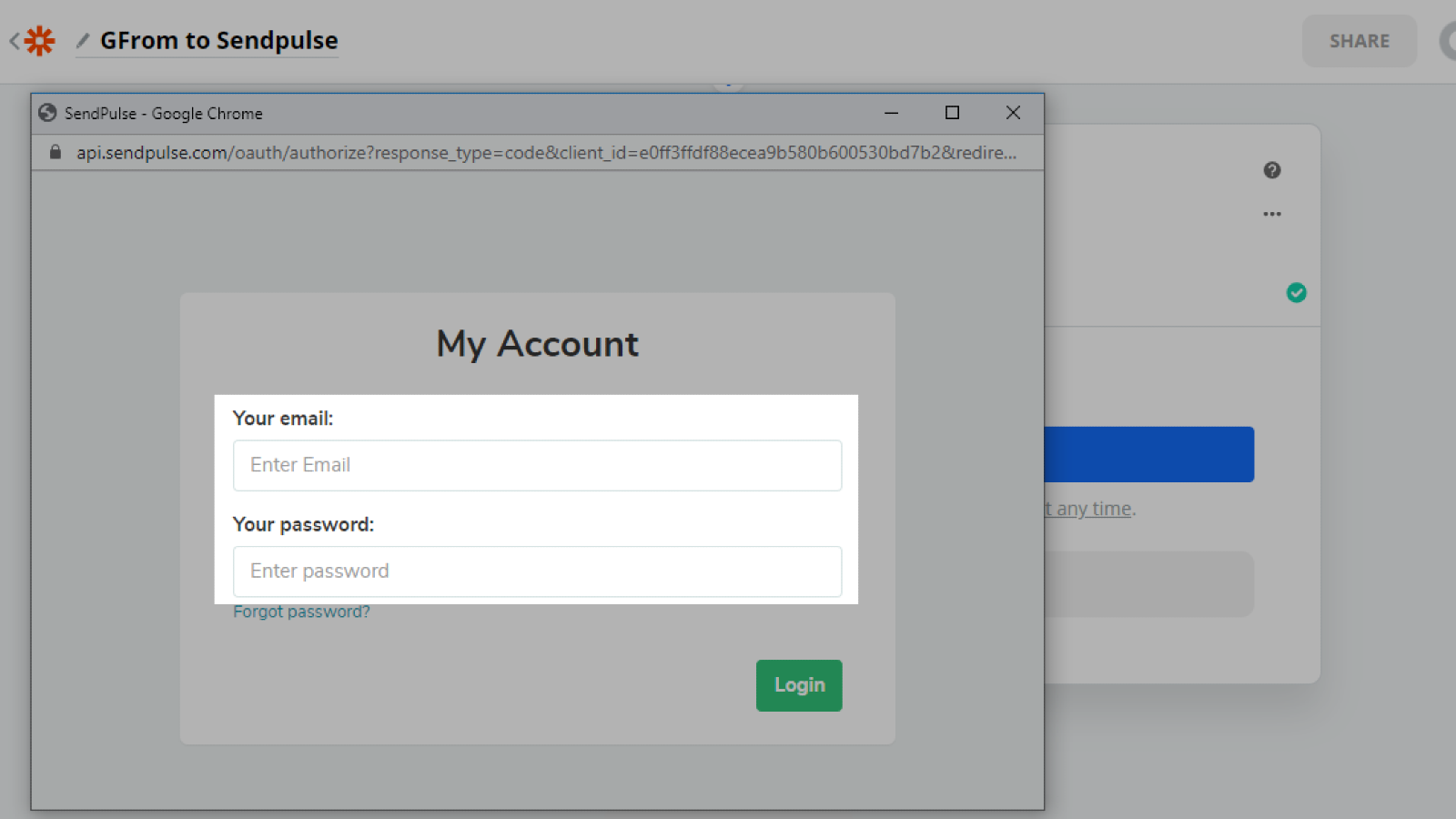This screenshot has height=819, width=1456.
Task: Click the globe icon in the SendPulse title bar
Action: click(x=47, y=113)
